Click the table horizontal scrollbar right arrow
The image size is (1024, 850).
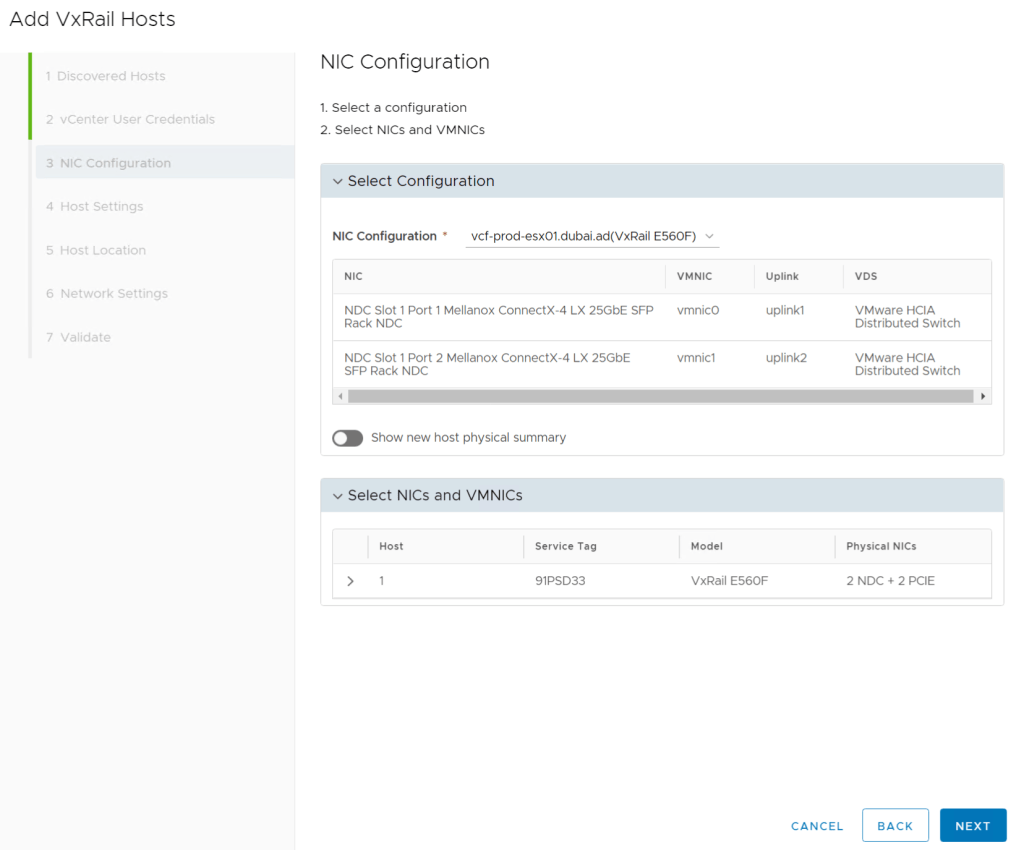[983, 397]
